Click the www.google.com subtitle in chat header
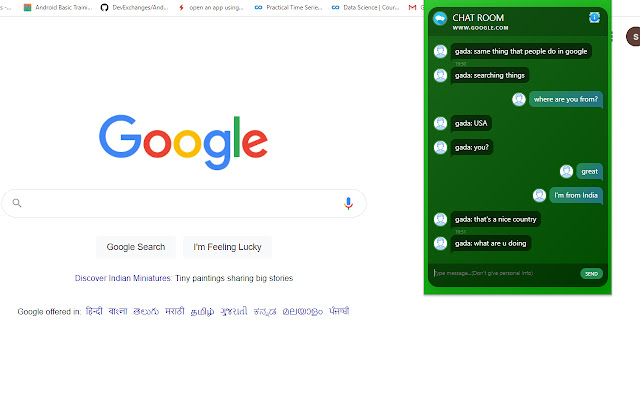The height and width of the screenshot is (400, 640). [480, 28]
